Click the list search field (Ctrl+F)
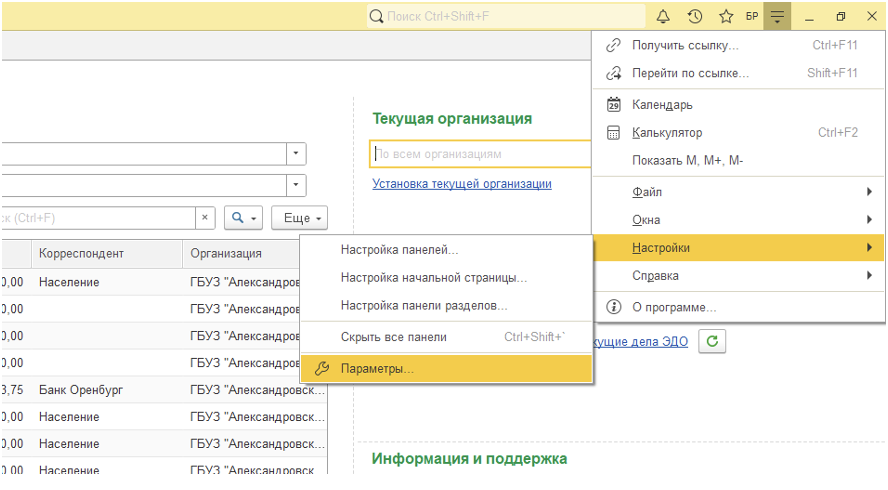This screenshot has height=490, width=888. pyautogui.click(x=99, y=218)
